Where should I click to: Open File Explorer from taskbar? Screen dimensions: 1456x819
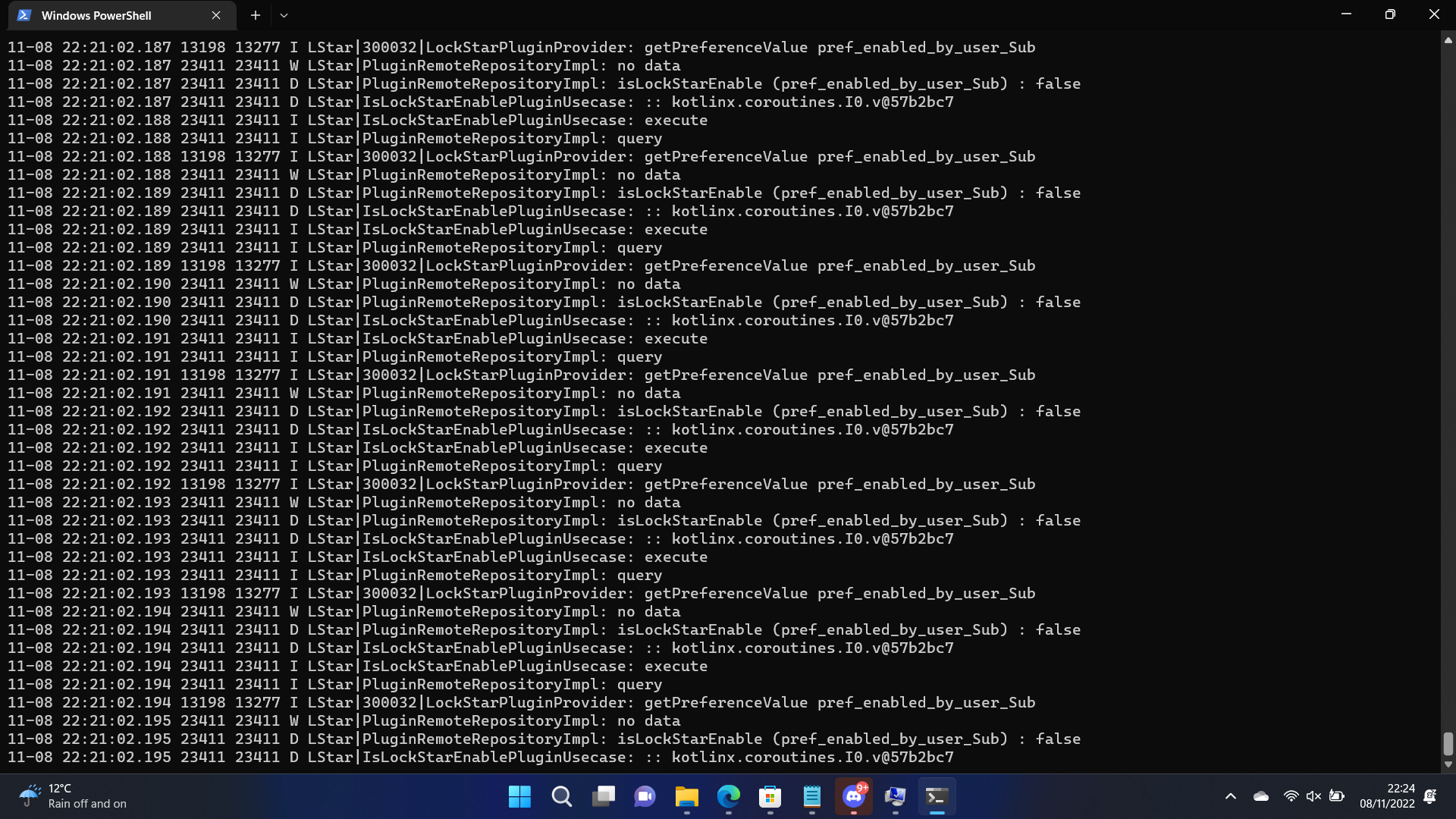[x=687, y=797]
